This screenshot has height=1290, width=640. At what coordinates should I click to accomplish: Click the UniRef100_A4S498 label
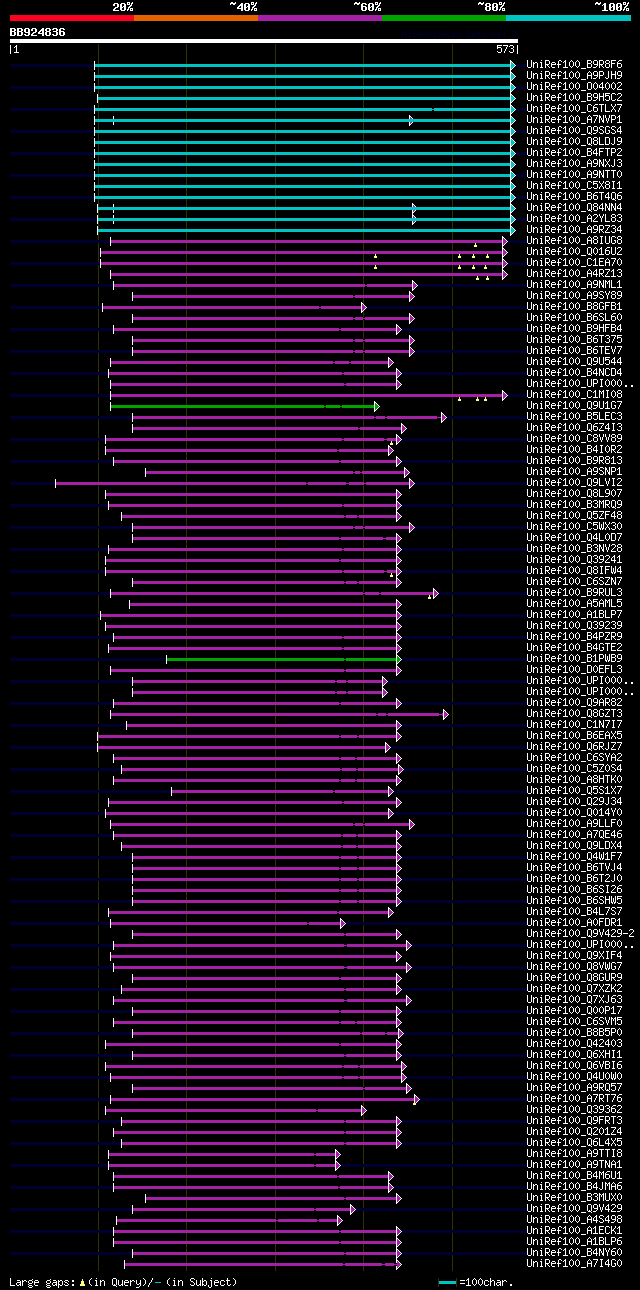[x=574, y=1220]
